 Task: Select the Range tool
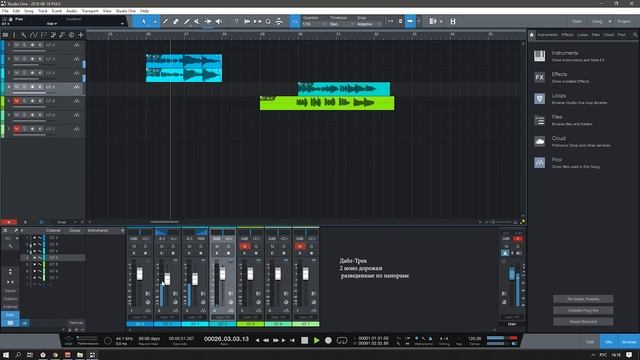155,21
